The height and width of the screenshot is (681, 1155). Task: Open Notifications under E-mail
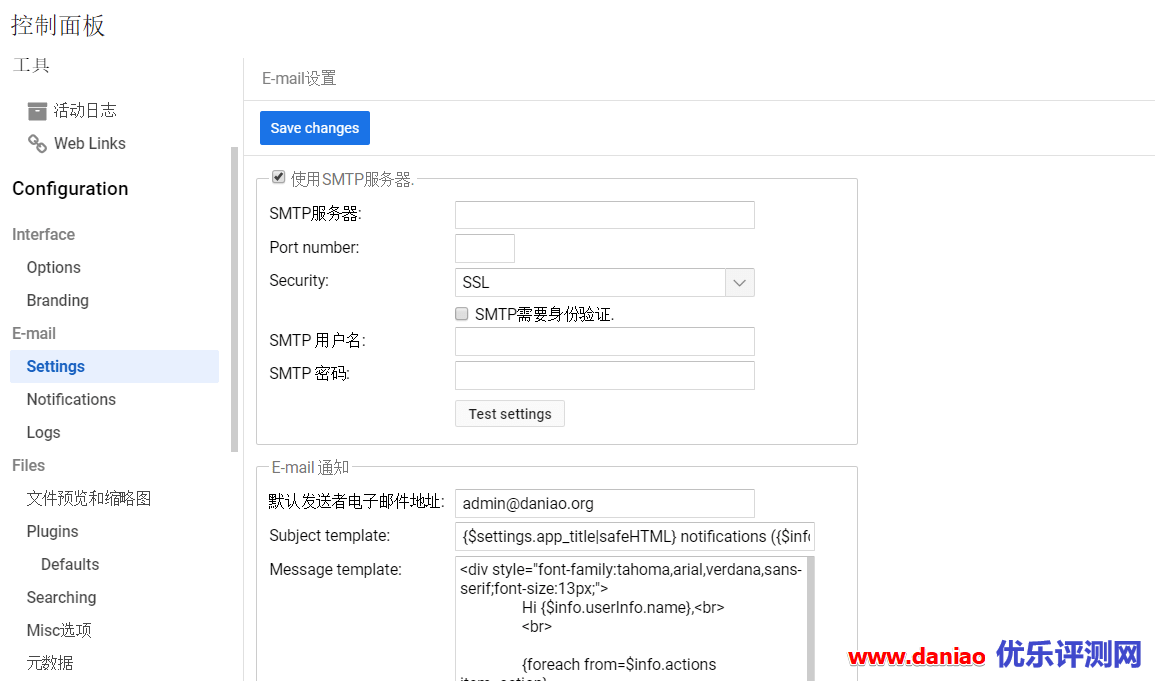71,399
